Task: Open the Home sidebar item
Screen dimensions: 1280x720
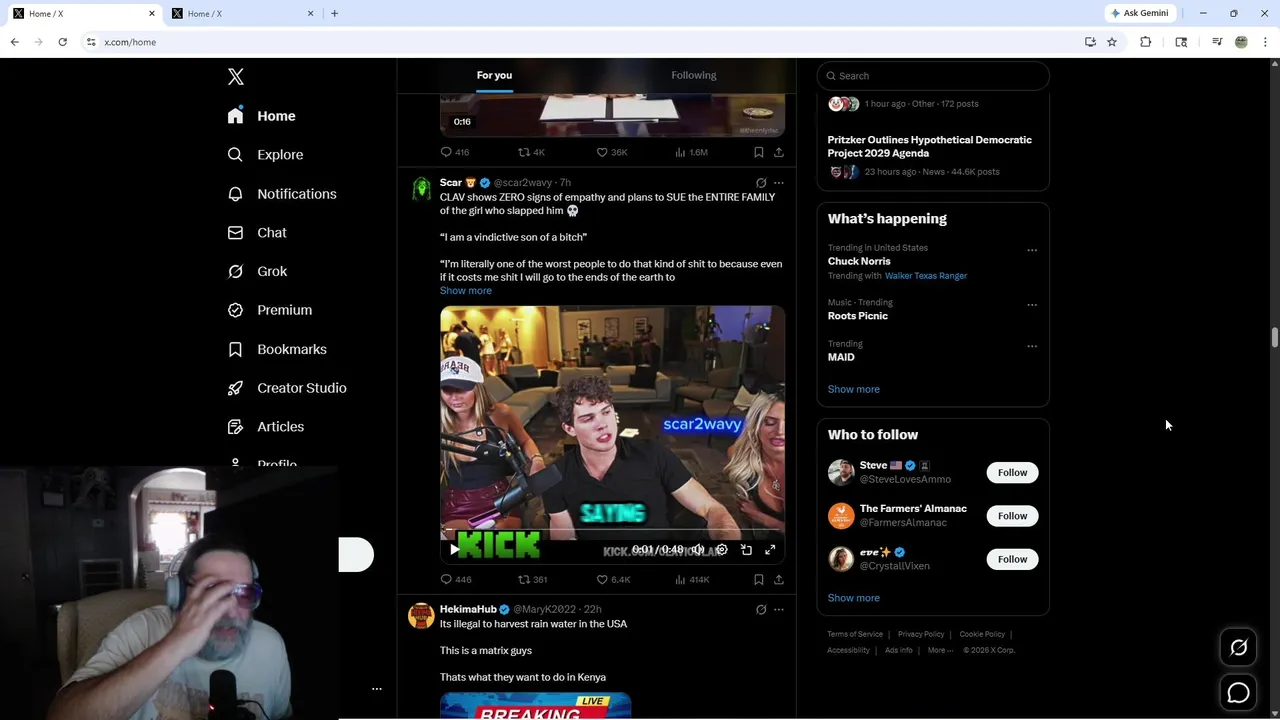Action: tap(261, 116)
